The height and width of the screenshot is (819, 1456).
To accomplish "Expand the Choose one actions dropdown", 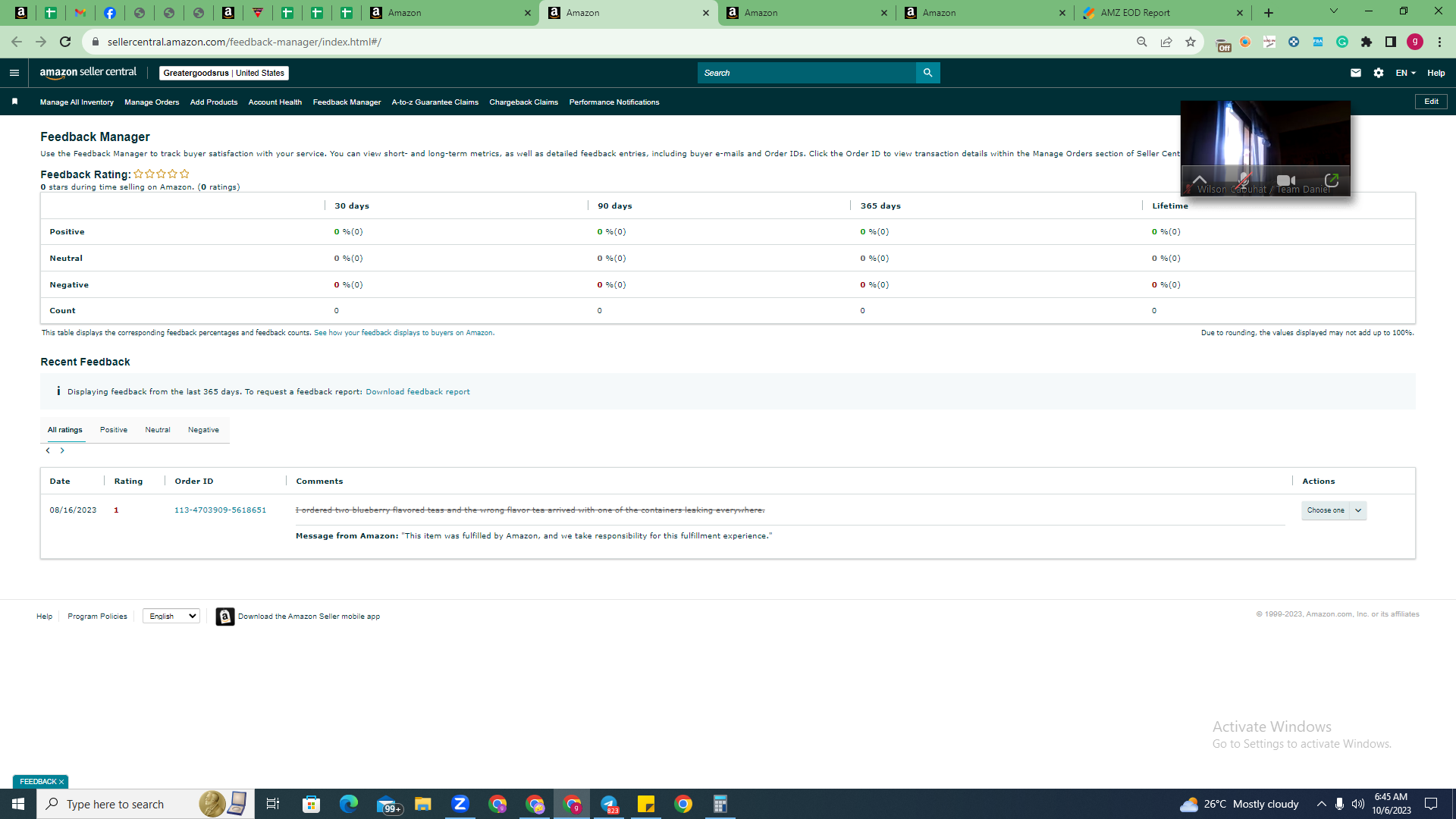I will click(1334, 510).
